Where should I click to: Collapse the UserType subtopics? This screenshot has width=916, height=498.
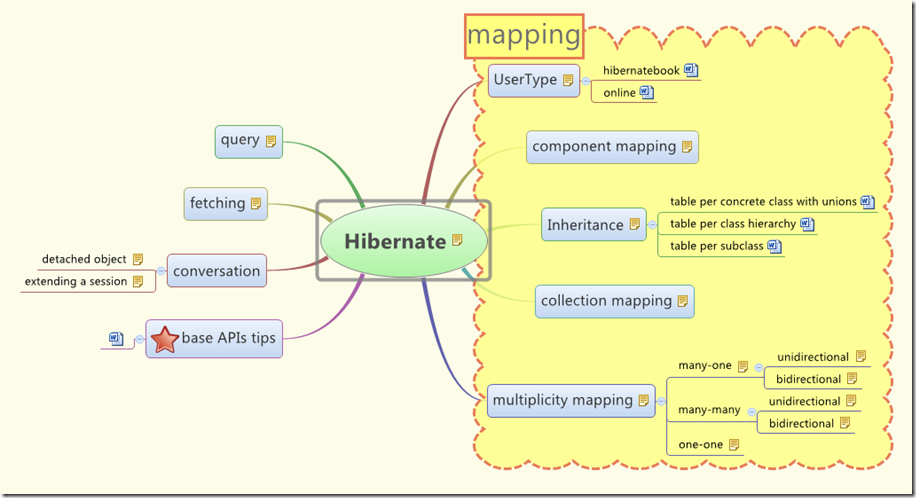586,81
